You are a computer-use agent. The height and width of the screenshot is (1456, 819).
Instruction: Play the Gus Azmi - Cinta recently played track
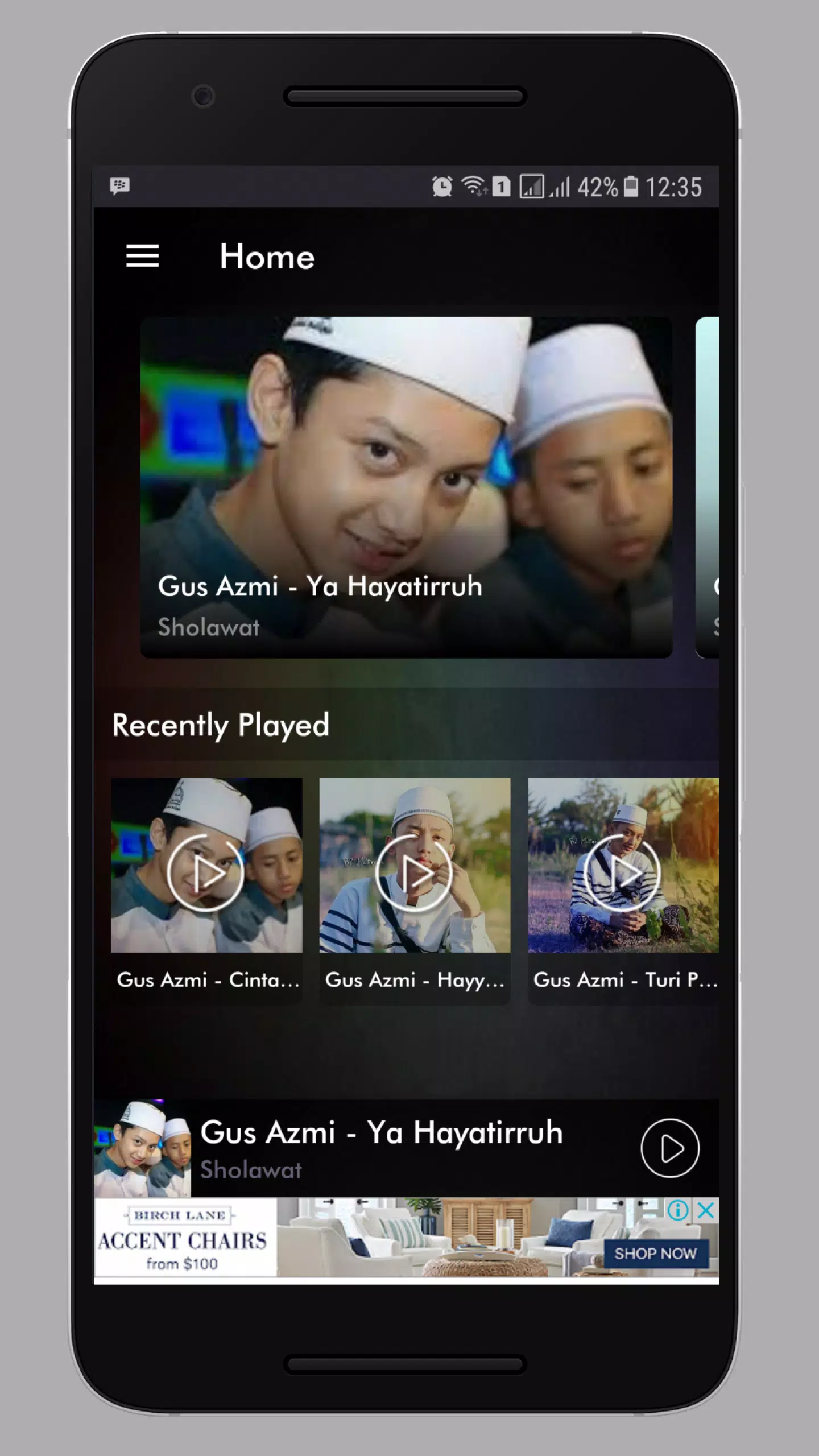(206, 872)
